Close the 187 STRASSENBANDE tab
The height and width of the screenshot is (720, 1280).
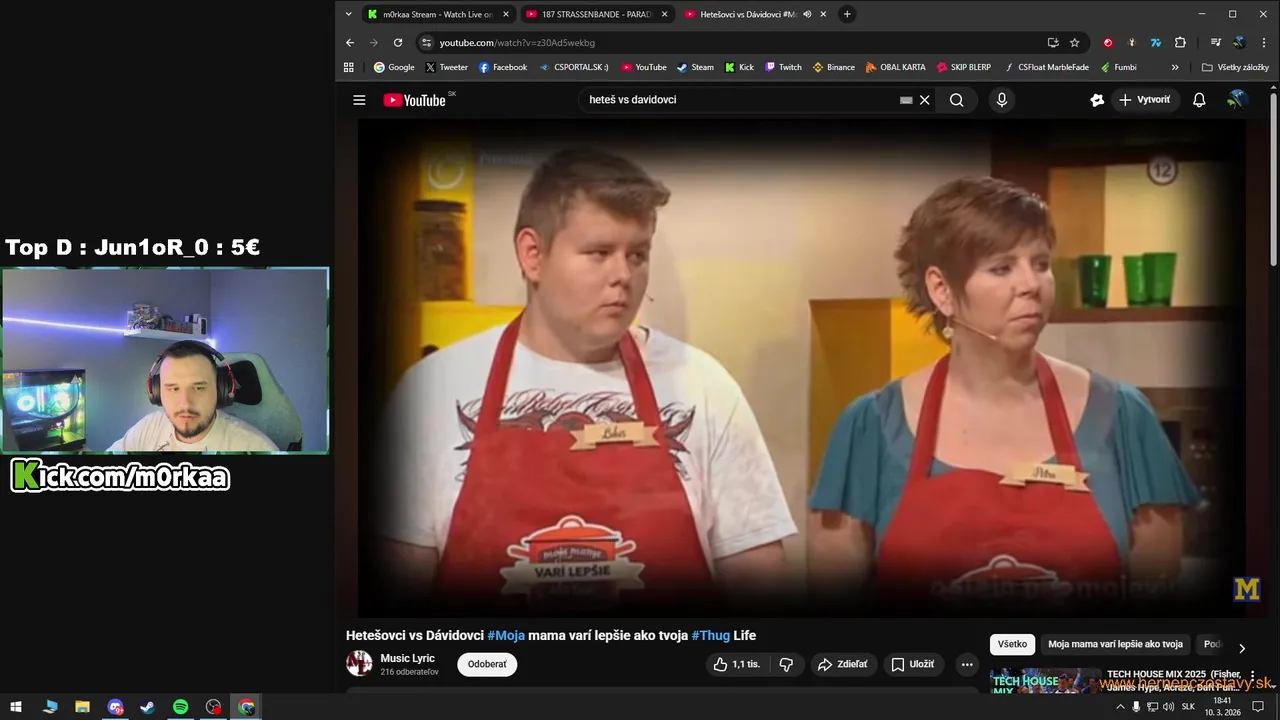(x=664, y=14)
